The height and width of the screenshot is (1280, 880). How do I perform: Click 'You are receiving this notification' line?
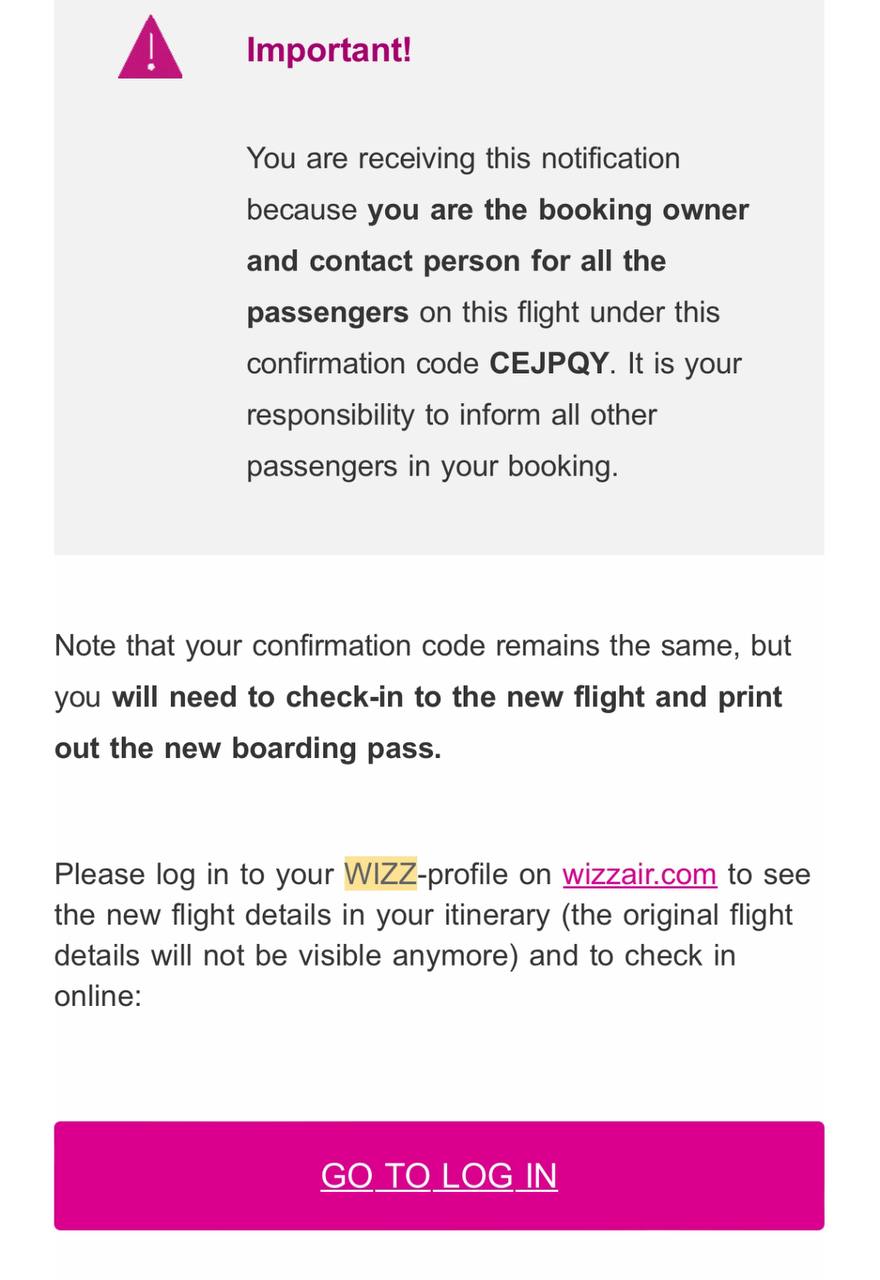(463, 159)
